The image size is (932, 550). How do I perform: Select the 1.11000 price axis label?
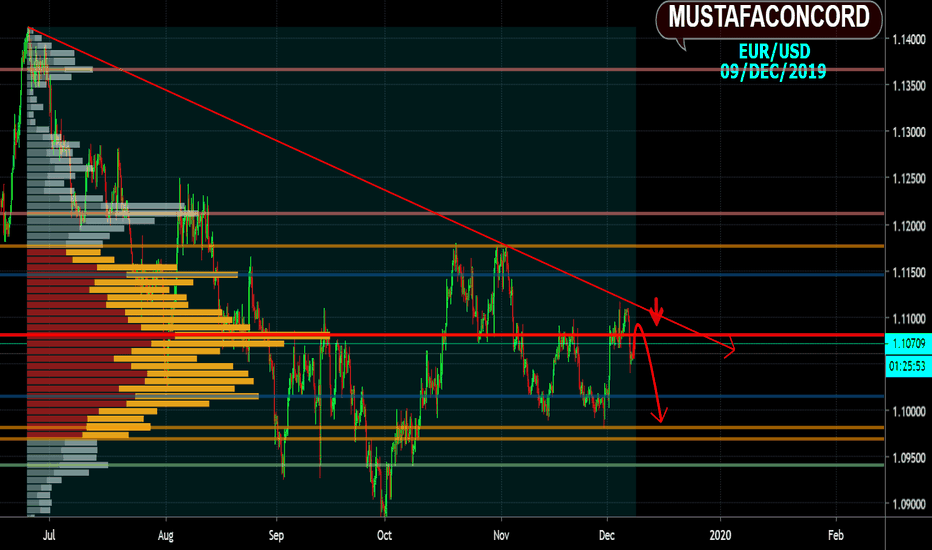coord(909,319)
